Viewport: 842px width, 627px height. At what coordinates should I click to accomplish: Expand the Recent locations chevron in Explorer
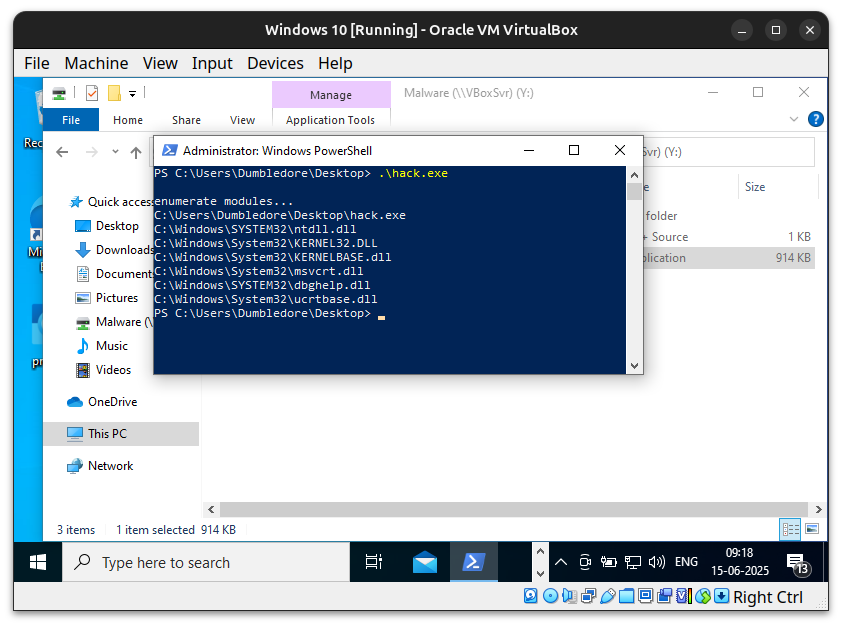115,152
